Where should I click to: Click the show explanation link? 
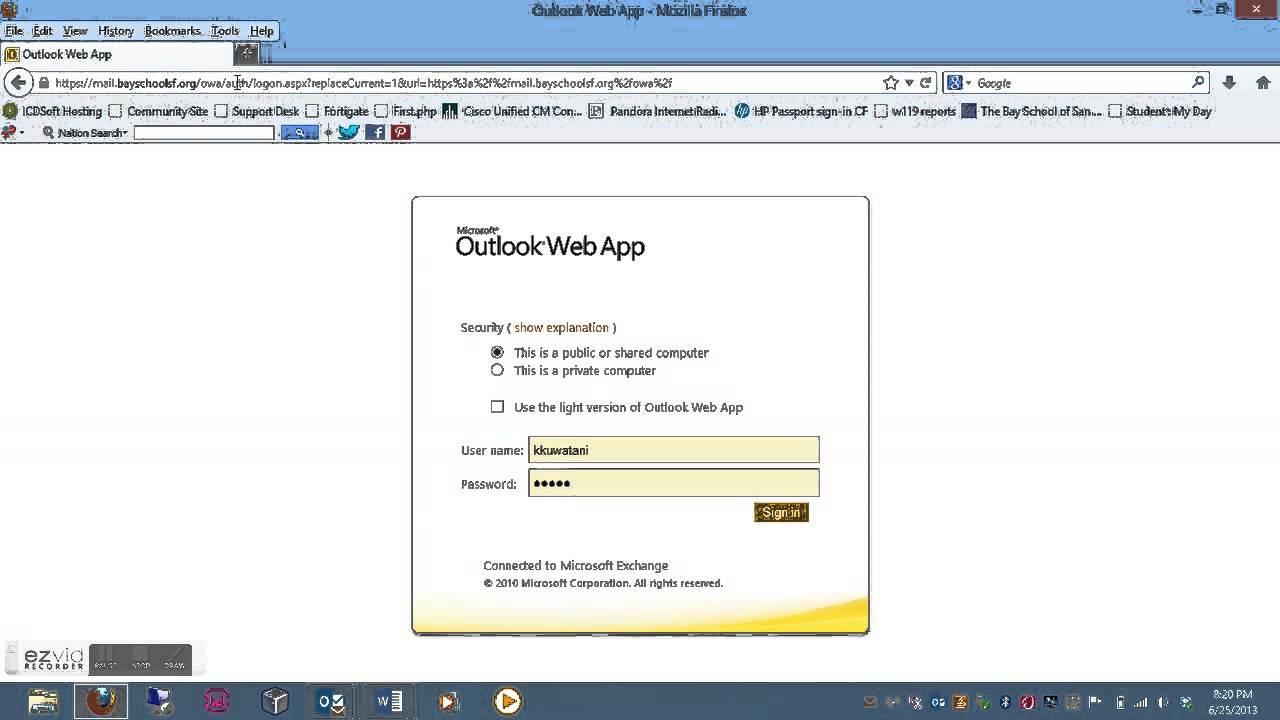coord(561,327)
